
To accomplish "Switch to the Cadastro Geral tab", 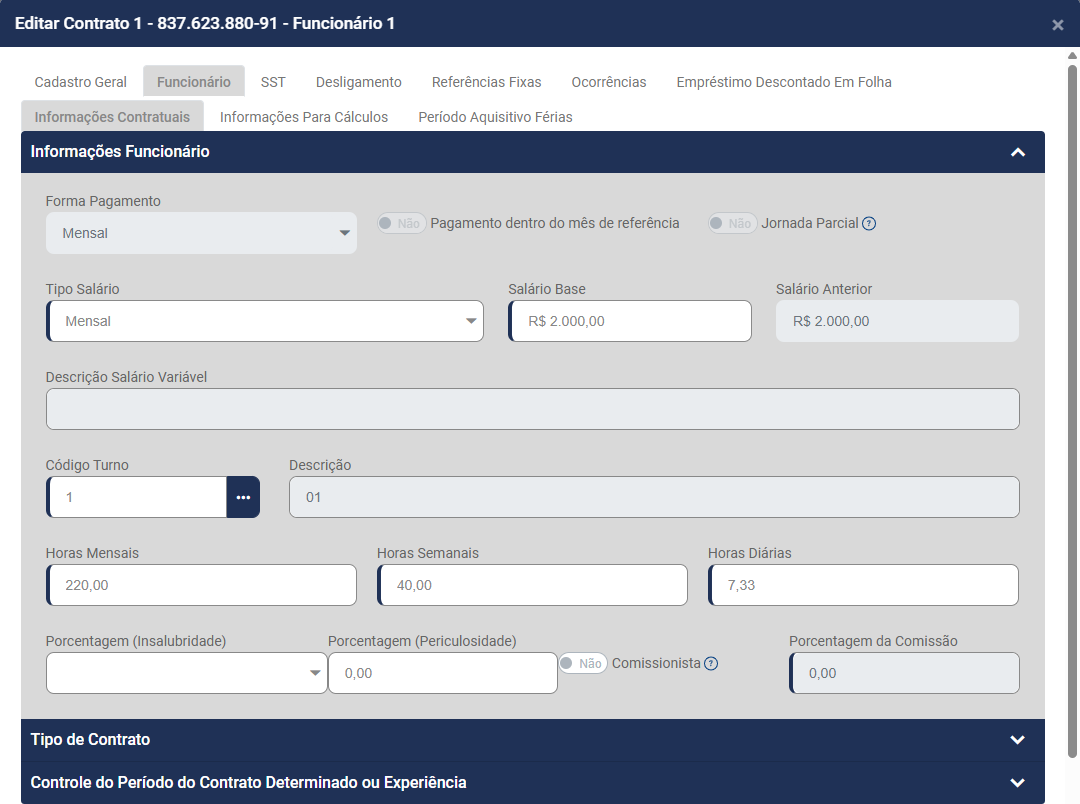I will [80, 82].
